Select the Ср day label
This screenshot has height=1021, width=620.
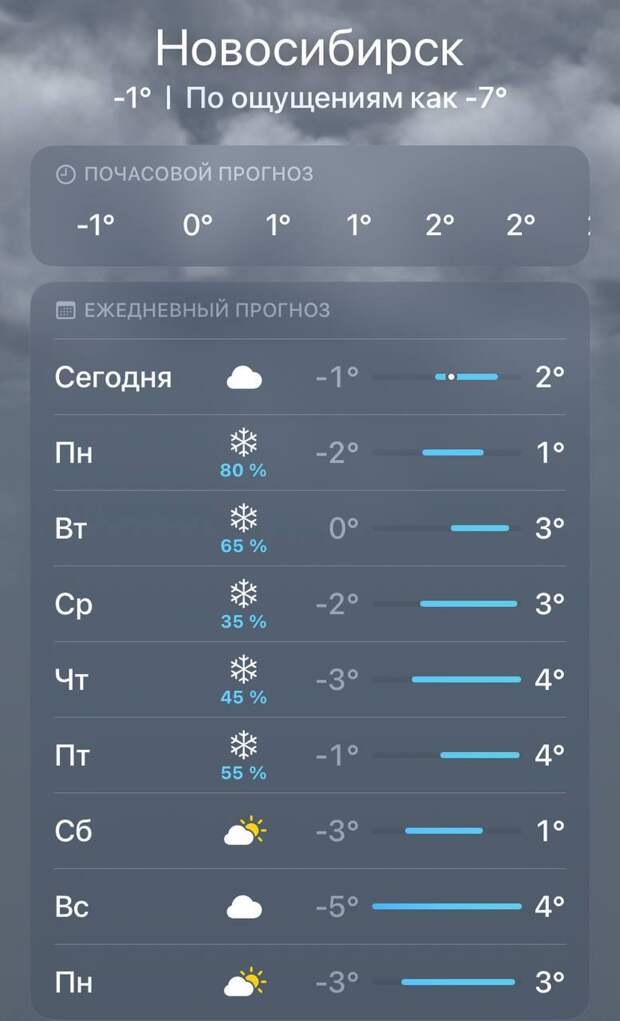tap(73, 605)
